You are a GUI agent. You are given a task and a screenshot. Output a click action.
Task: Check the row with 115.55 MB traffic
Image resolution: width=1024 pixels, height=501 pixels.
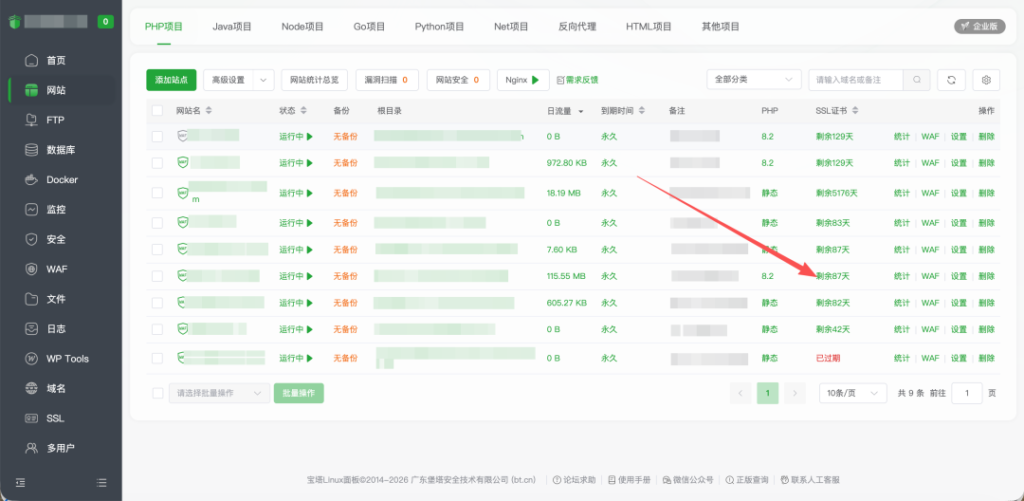pyautogui.click(x=157, y=276)
